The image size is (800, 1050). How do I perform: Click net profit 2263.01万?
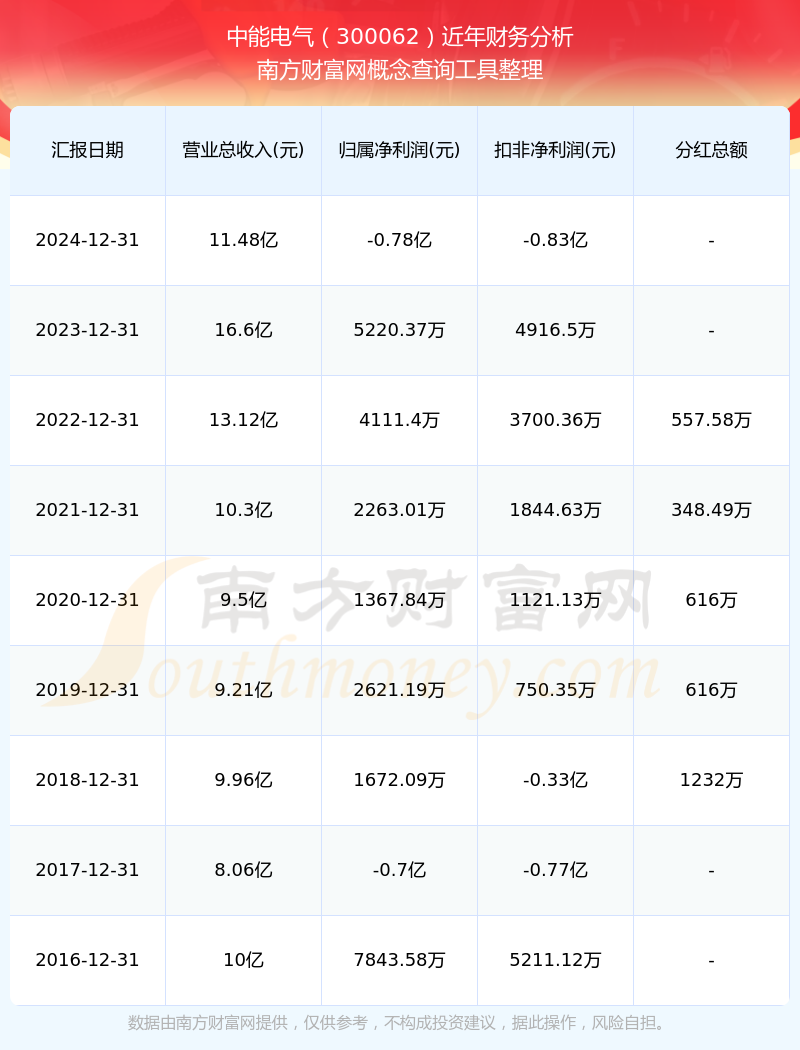pyautogui.click(x=400, y=510)
